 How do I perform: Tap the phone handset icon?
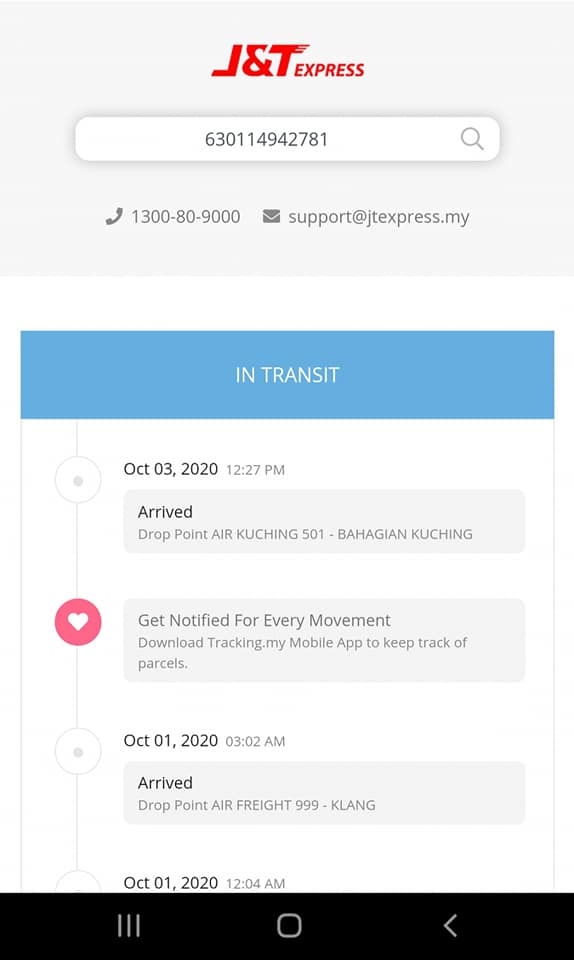click(x=114, y=216)
